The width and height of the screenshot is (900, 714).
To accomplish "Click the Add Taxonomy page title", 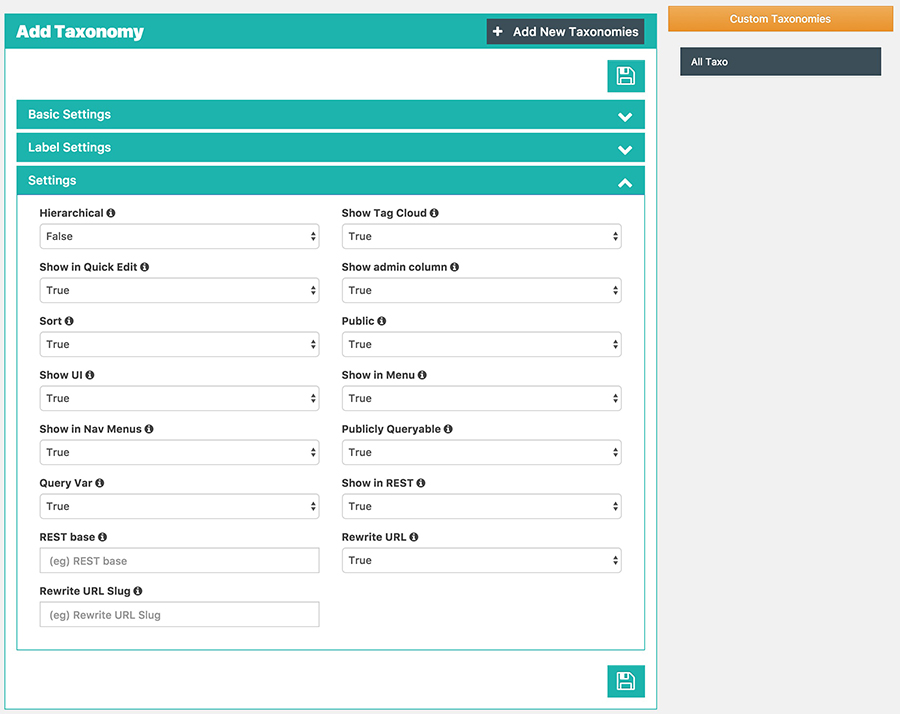I will pos(80,32).
